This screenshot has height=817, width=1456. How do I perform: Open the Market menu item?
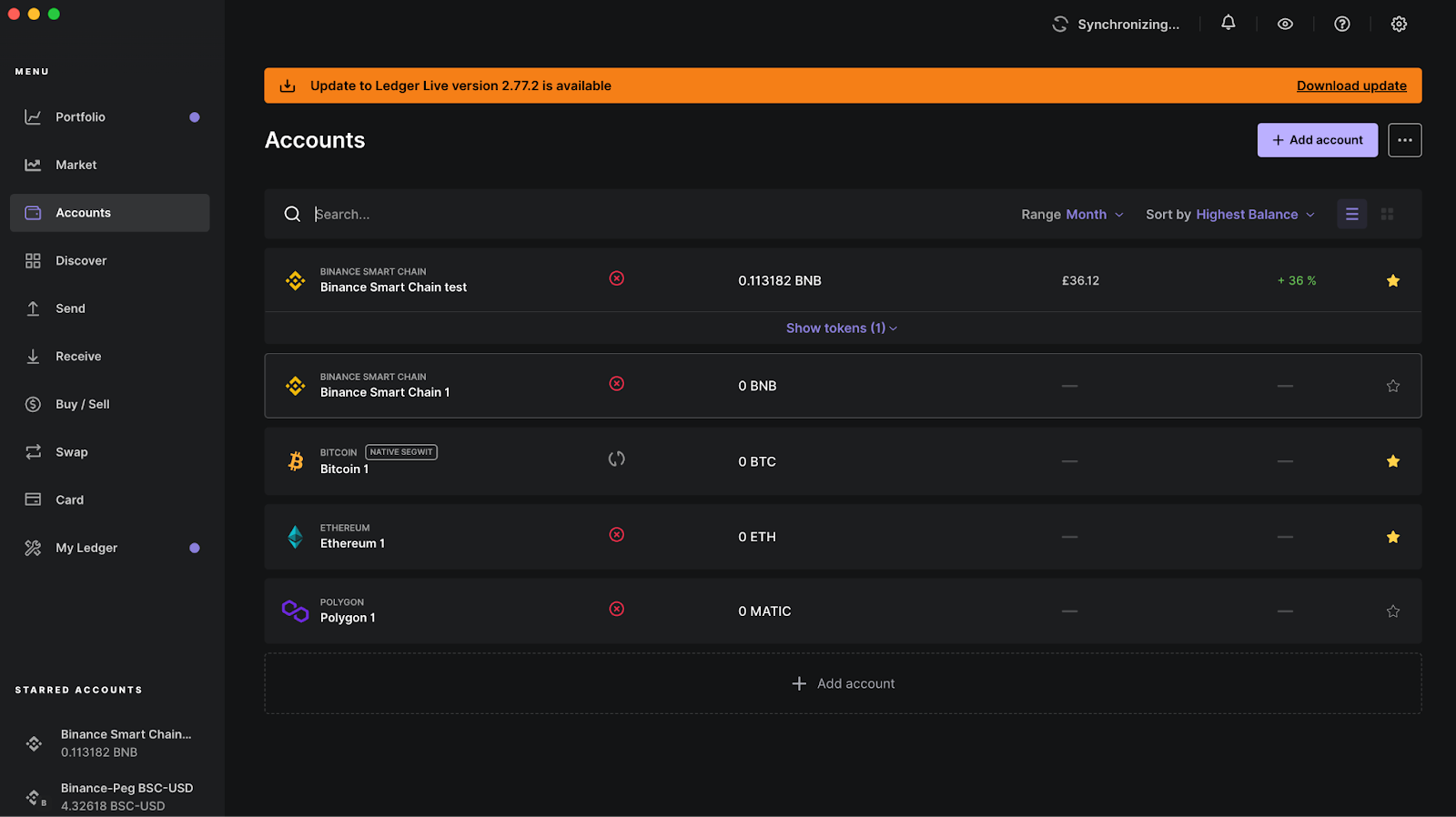tap(110, 165)
